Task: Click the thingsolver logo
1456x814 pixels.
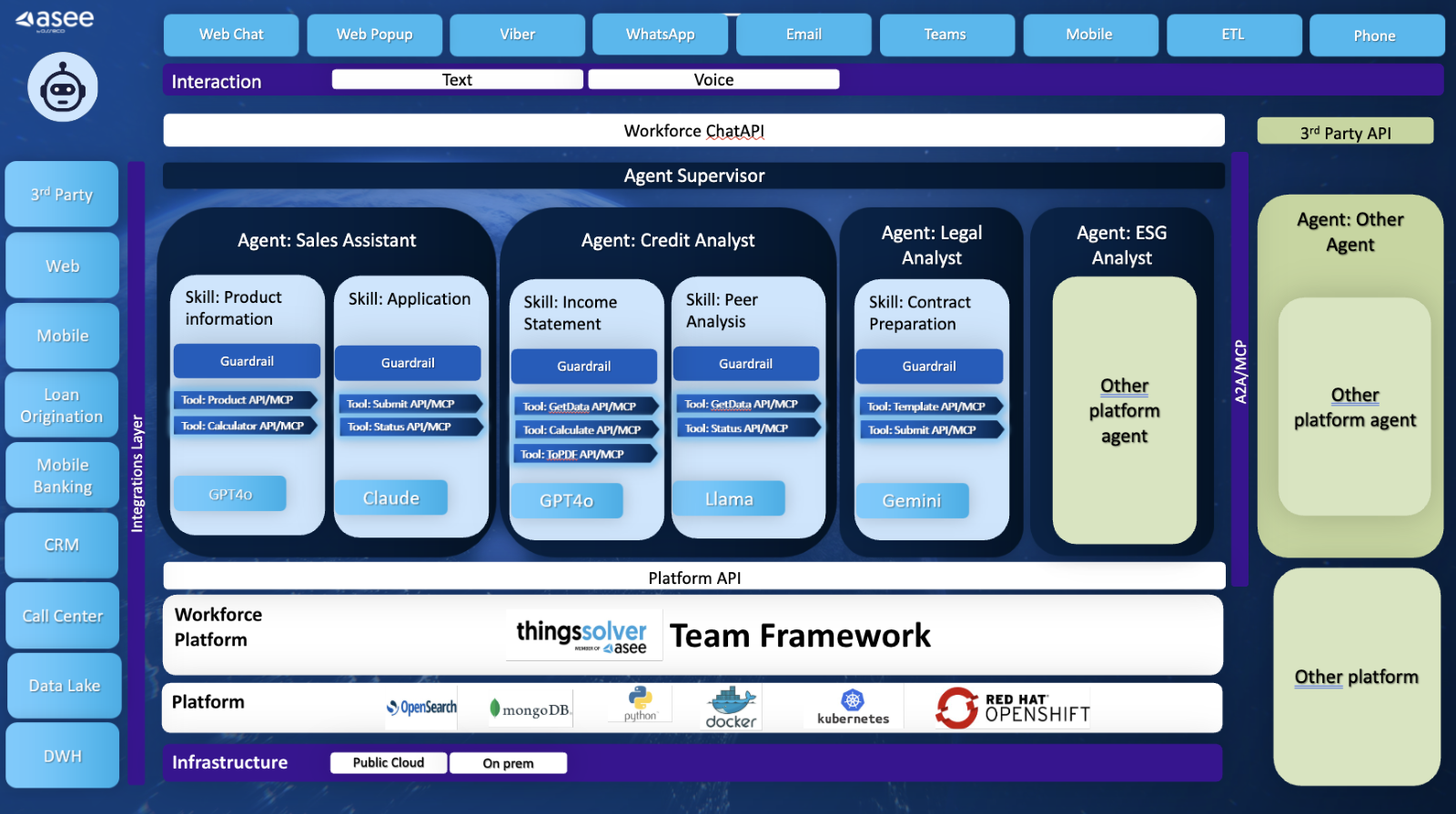Action: point(582,636)
